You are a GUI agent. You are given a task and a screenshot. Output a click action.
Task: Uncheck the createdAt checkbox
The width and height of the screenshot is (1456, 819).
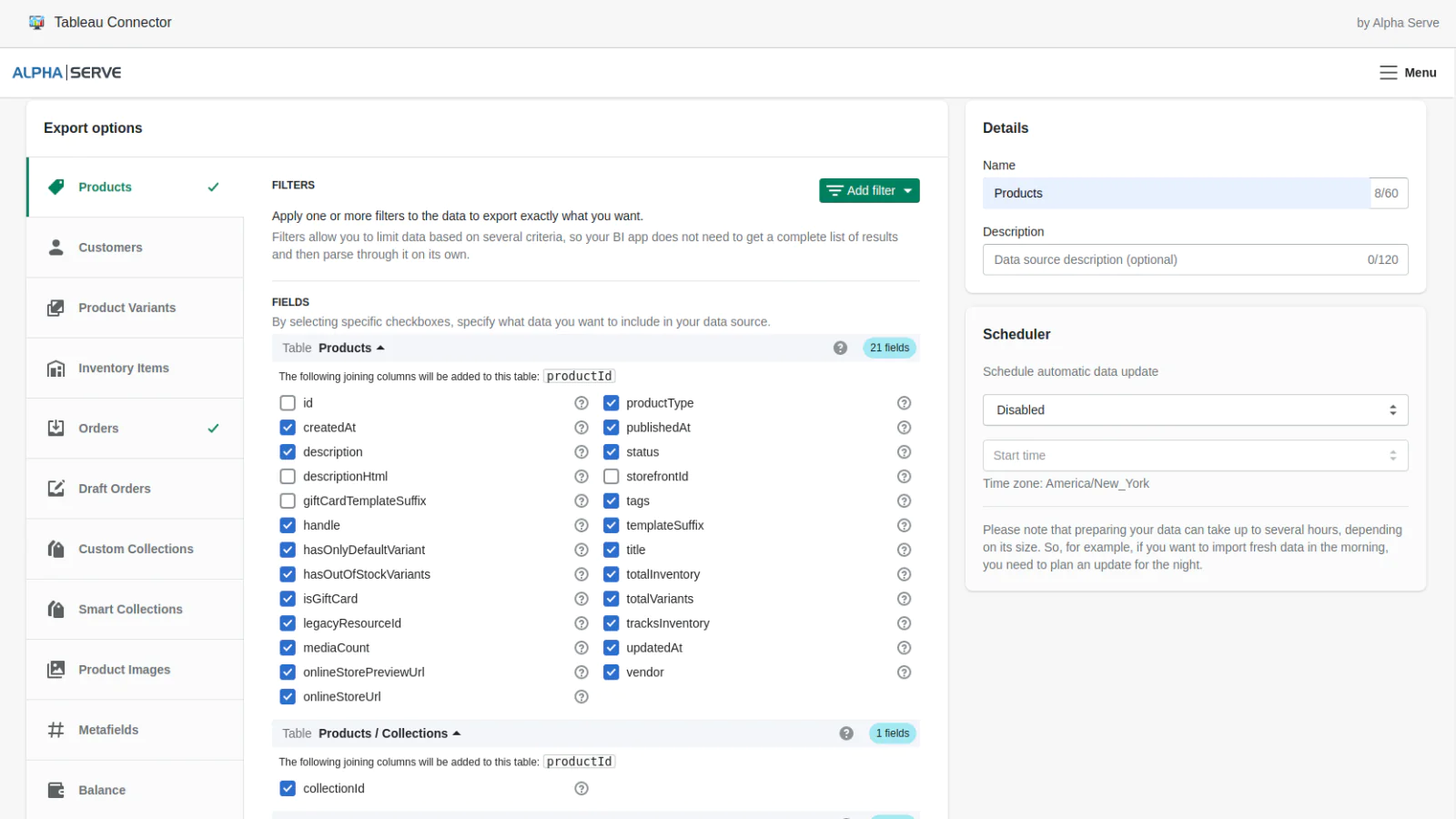[x=288, y=428]
